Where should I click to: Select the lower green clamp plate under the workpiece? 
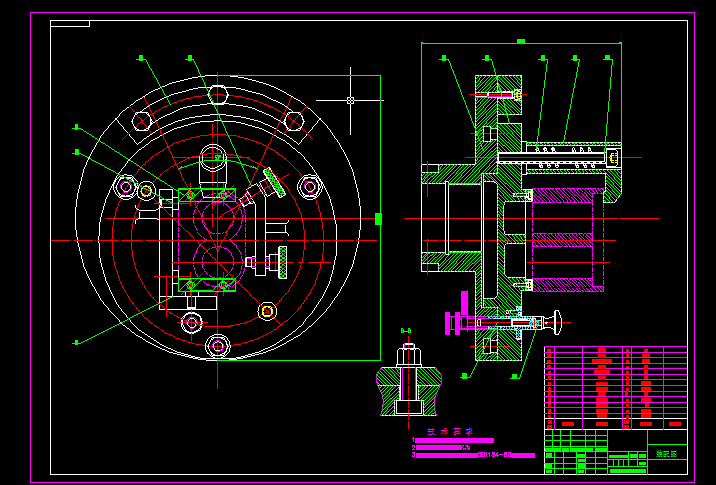(x=207, y=285)
